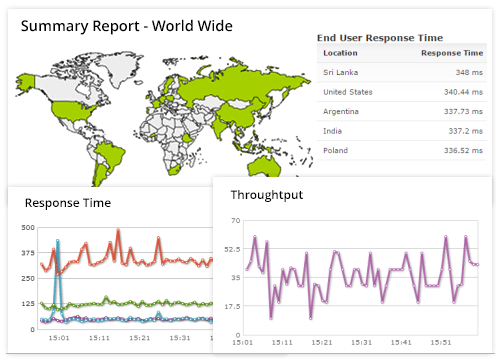
Task: Sort by the Response Time column header
Action: pos(452,53)
